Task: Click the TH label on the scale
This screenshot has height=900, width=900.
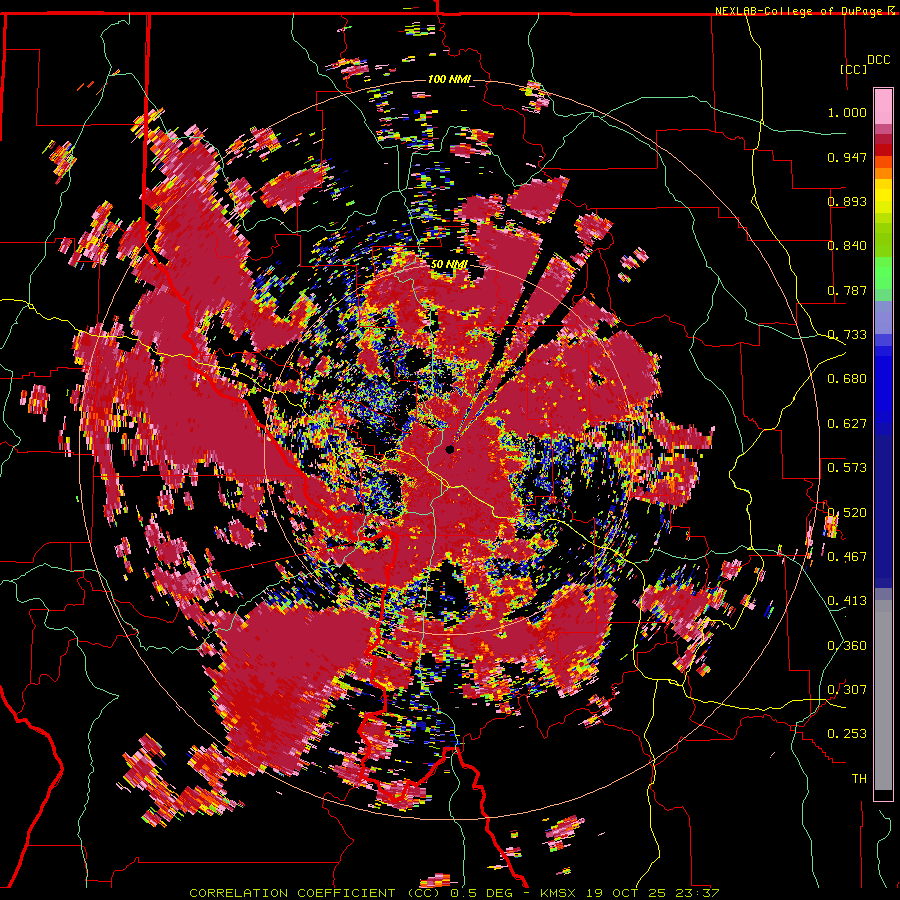Action: pyautogui.click(x=859, y=779)
